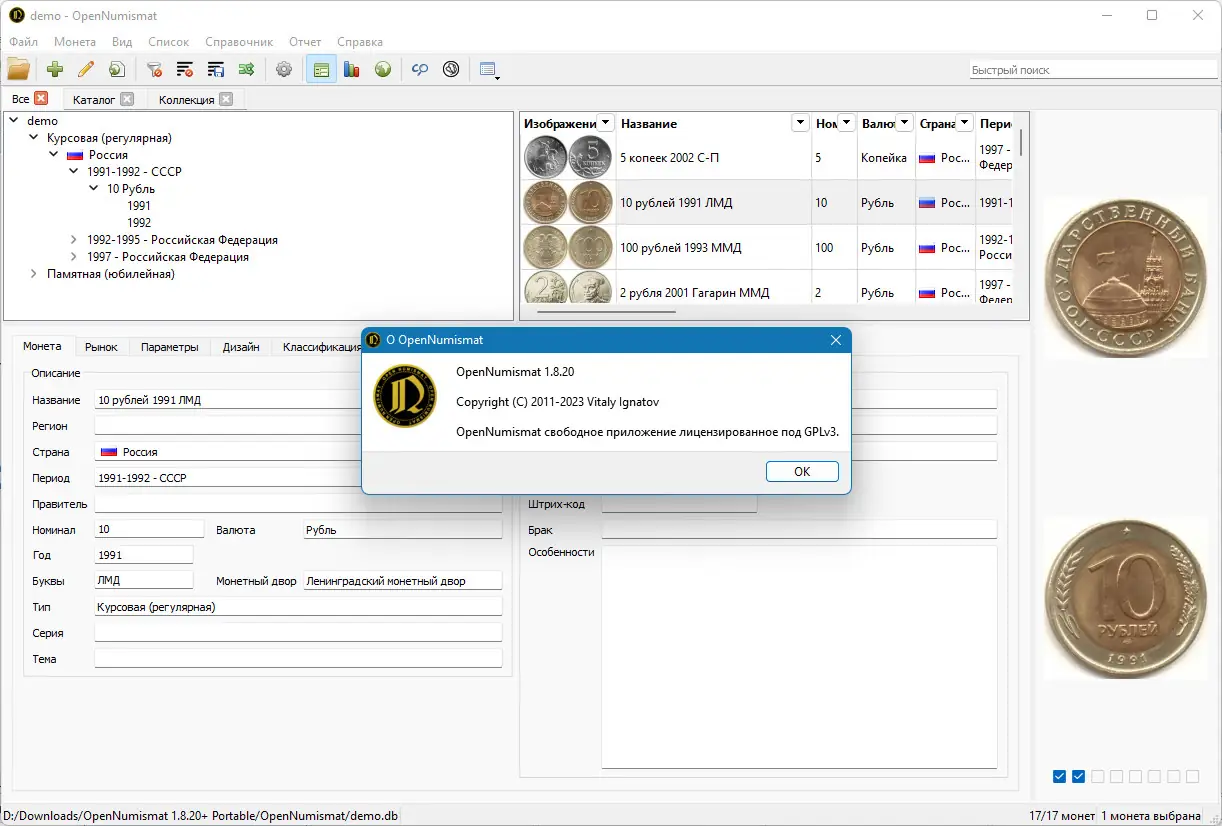This screenshot has height=826, width=1222.
Task: Click the round black coin toolbar icon
Action: [451, 70]
